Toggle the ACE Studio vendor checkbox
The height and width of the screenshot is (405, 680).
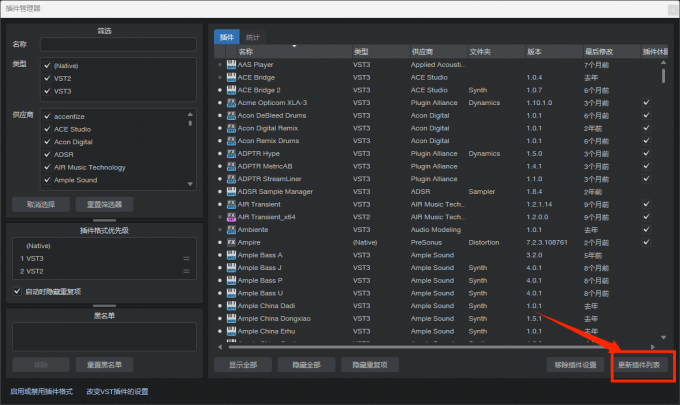tap(46, 128)
